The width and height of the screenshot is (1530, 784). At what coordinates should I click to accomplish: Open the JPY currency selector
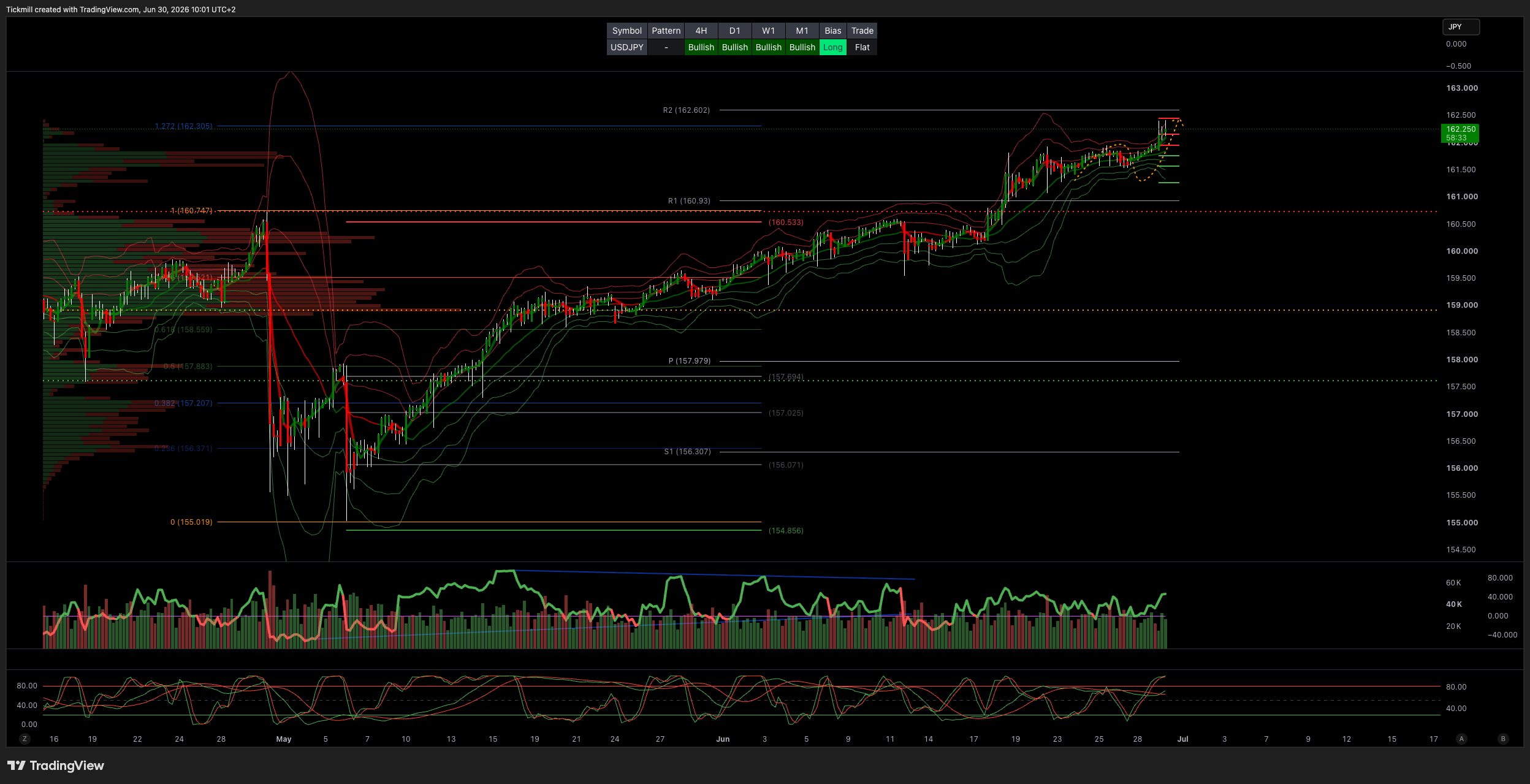(1461, 27)
